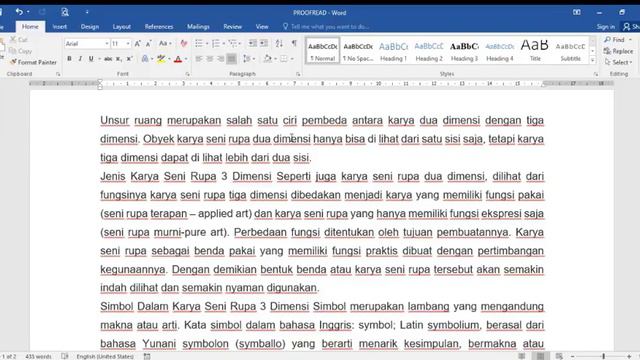The width and height of the screenshot is (640, 360).
Task: Toggle Superscript formatting
Action: tap(129, 59)
